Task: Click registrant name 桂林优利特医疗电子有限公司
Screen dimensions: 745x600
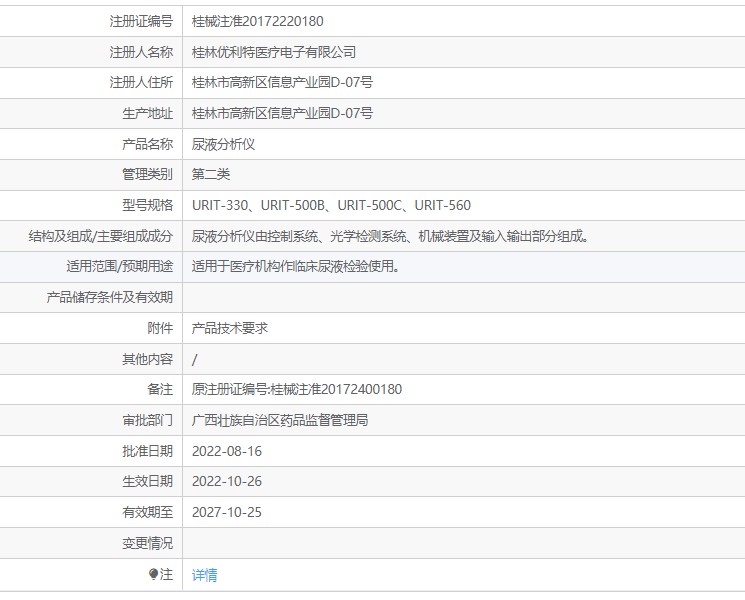Action: [274, 52]
